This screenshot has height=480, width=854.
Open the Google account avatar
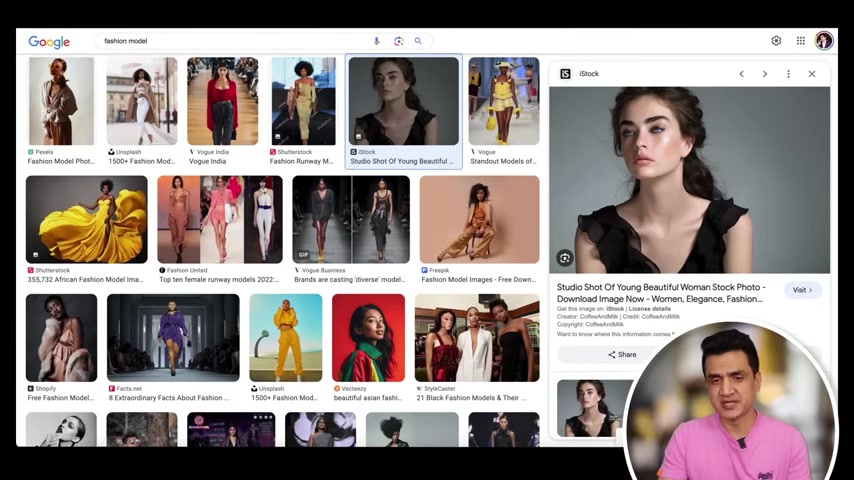[824, 40]
